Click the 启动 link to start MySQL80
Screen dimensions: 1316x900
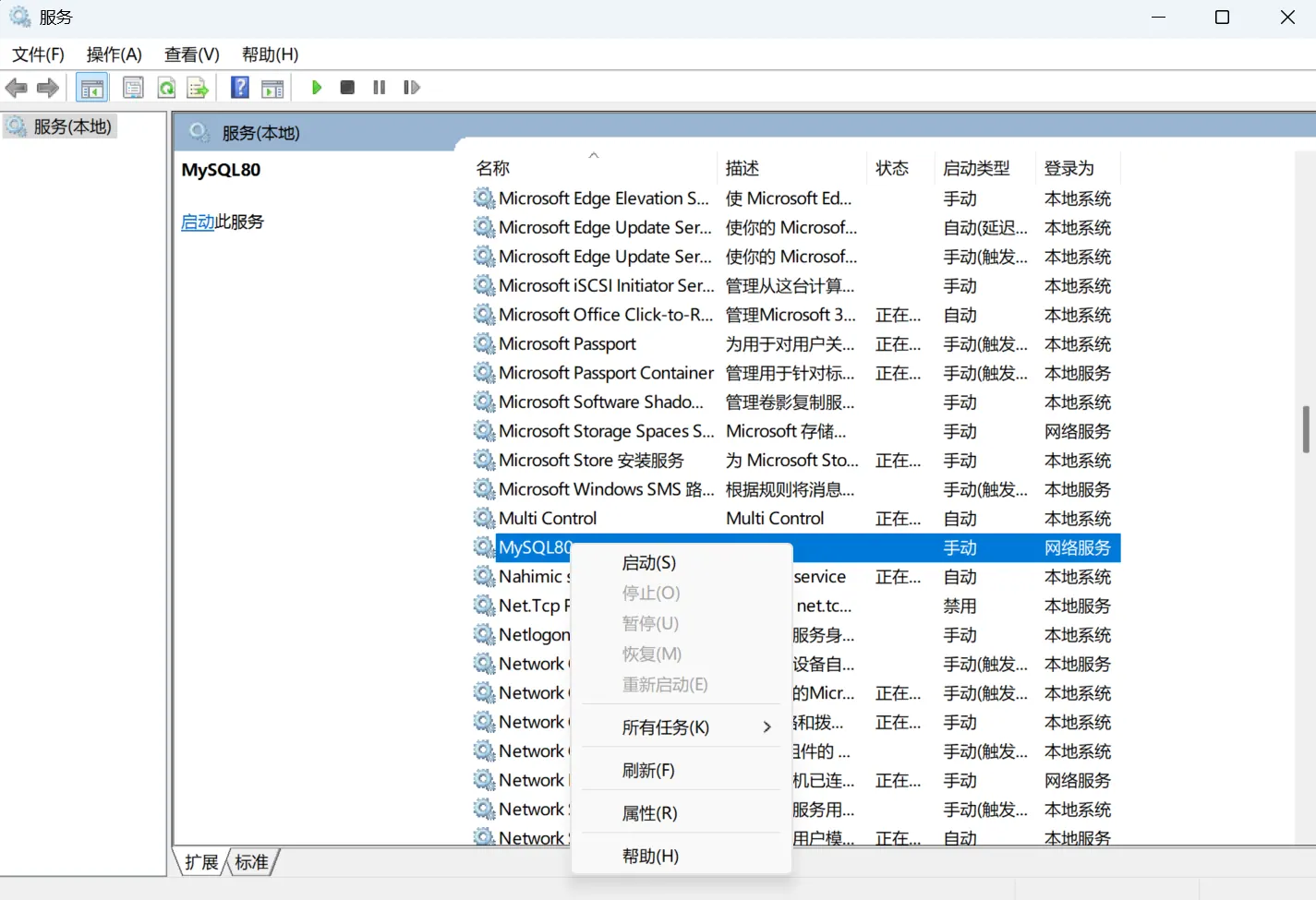[197, 222]
